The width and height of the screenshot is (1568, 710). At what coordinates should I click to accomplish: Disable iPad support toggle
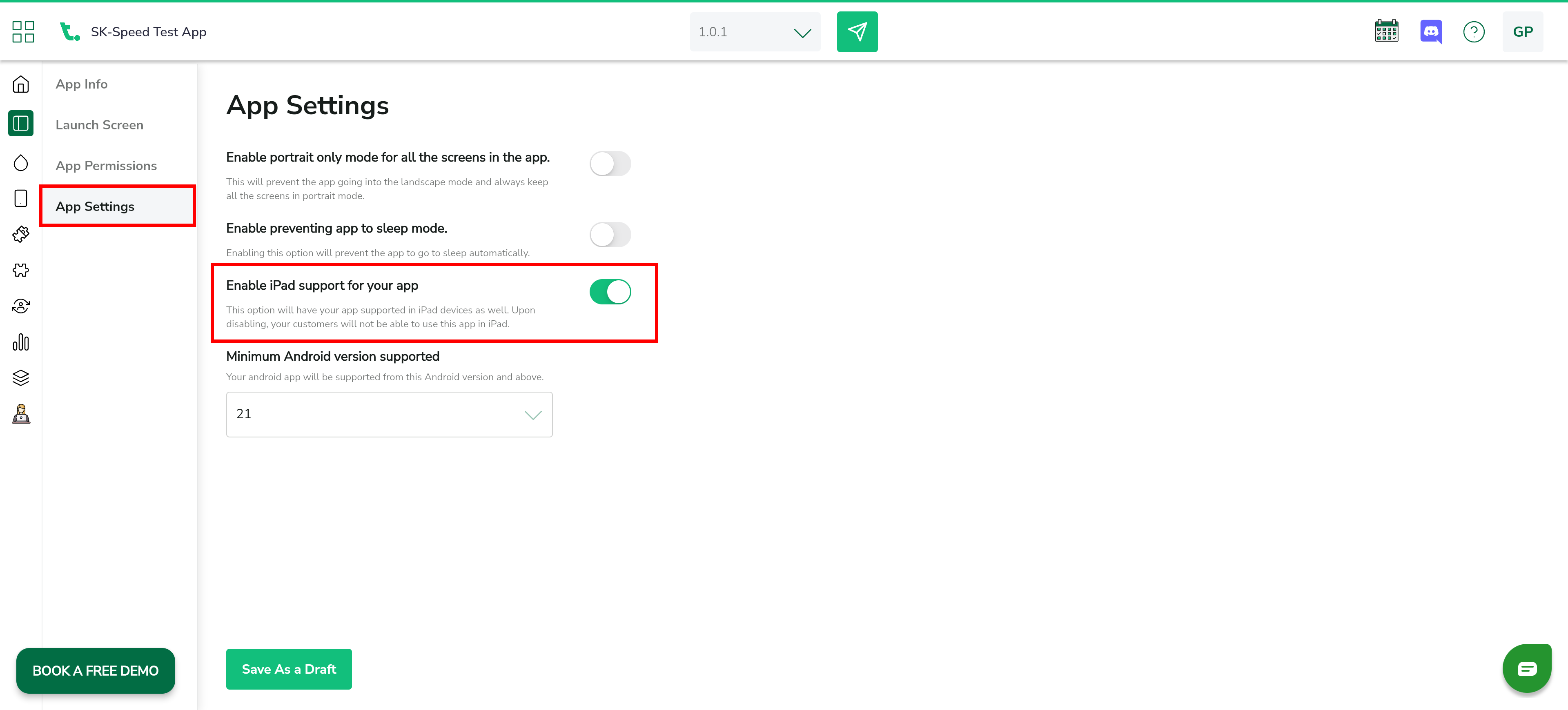[x=610, y=292]
